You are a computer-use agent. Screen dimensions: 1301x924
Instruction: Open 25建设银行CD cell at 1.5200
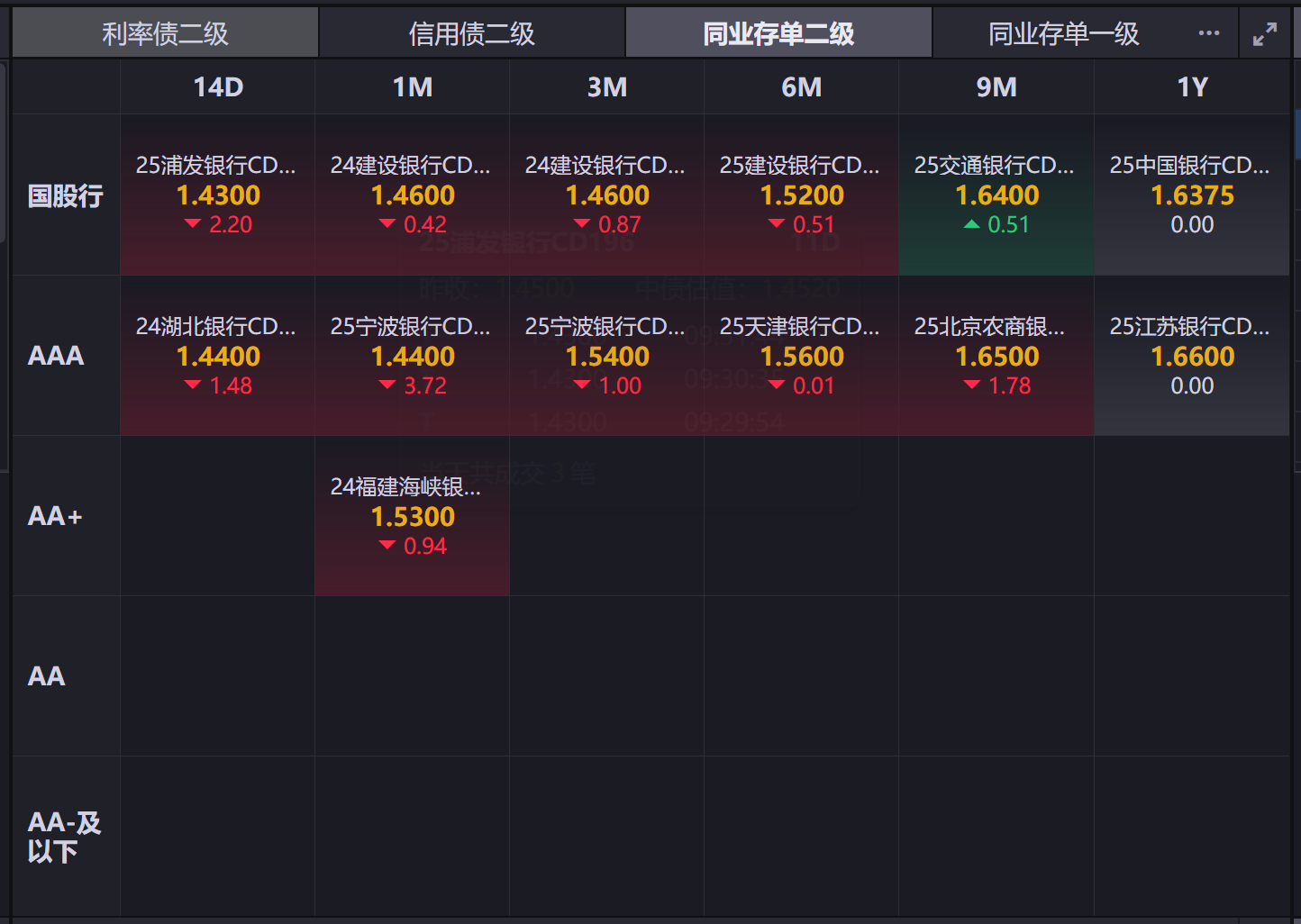tap(801, 195)
